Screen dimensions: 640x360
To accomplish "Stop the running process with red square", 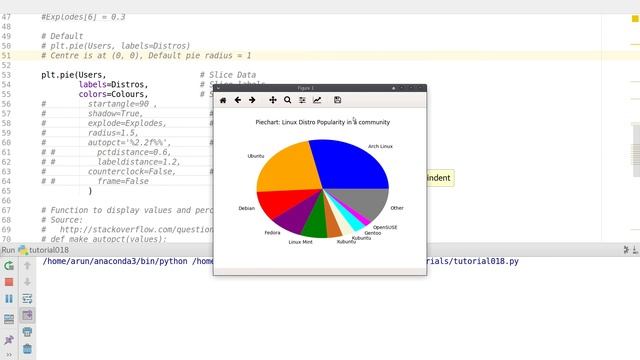I will click(x=9, y=282).
